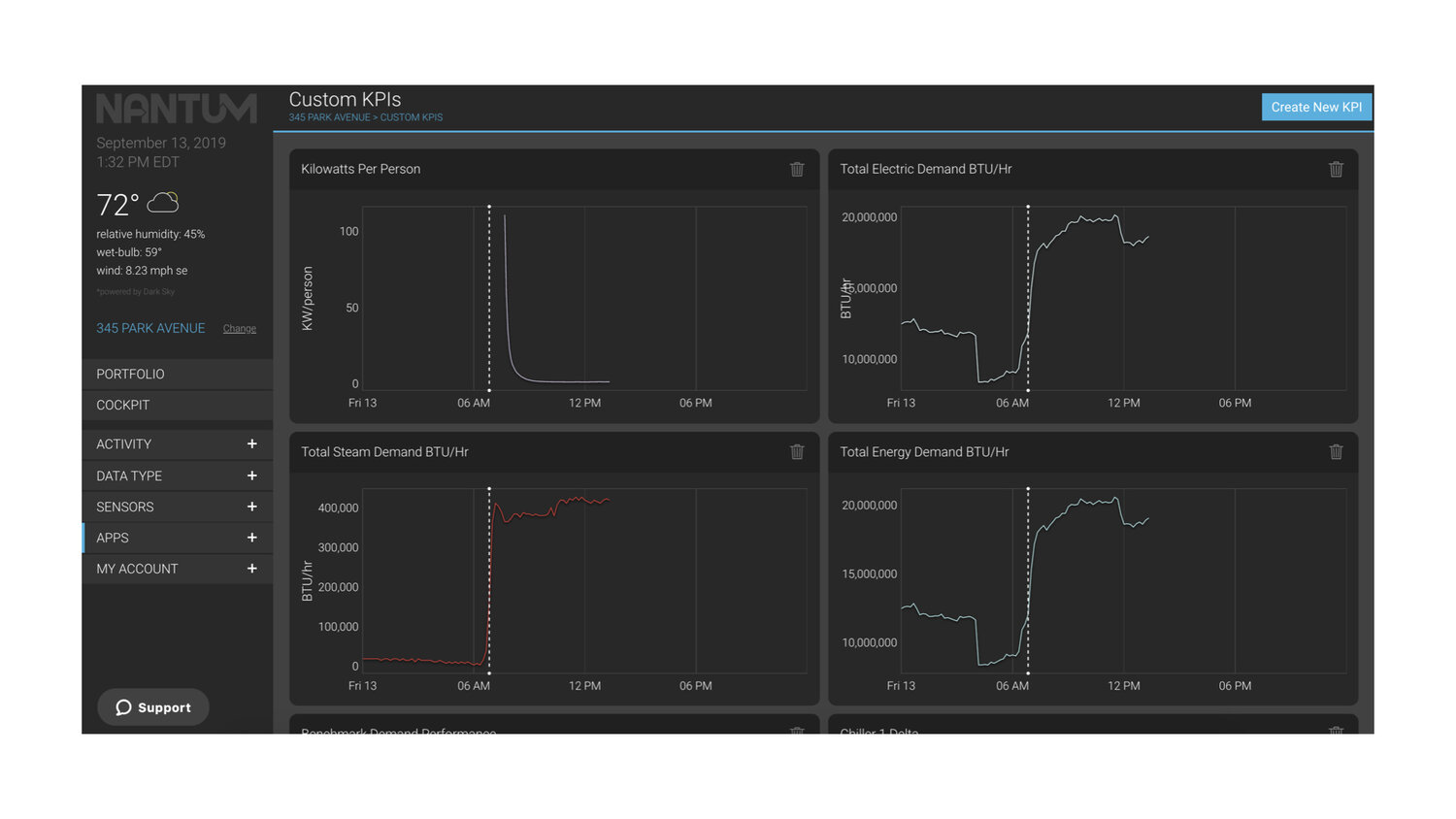The image size is (1456, 819).
Task: Click the wind: 8.23 mph se text
Action: (x=142, y=271)
